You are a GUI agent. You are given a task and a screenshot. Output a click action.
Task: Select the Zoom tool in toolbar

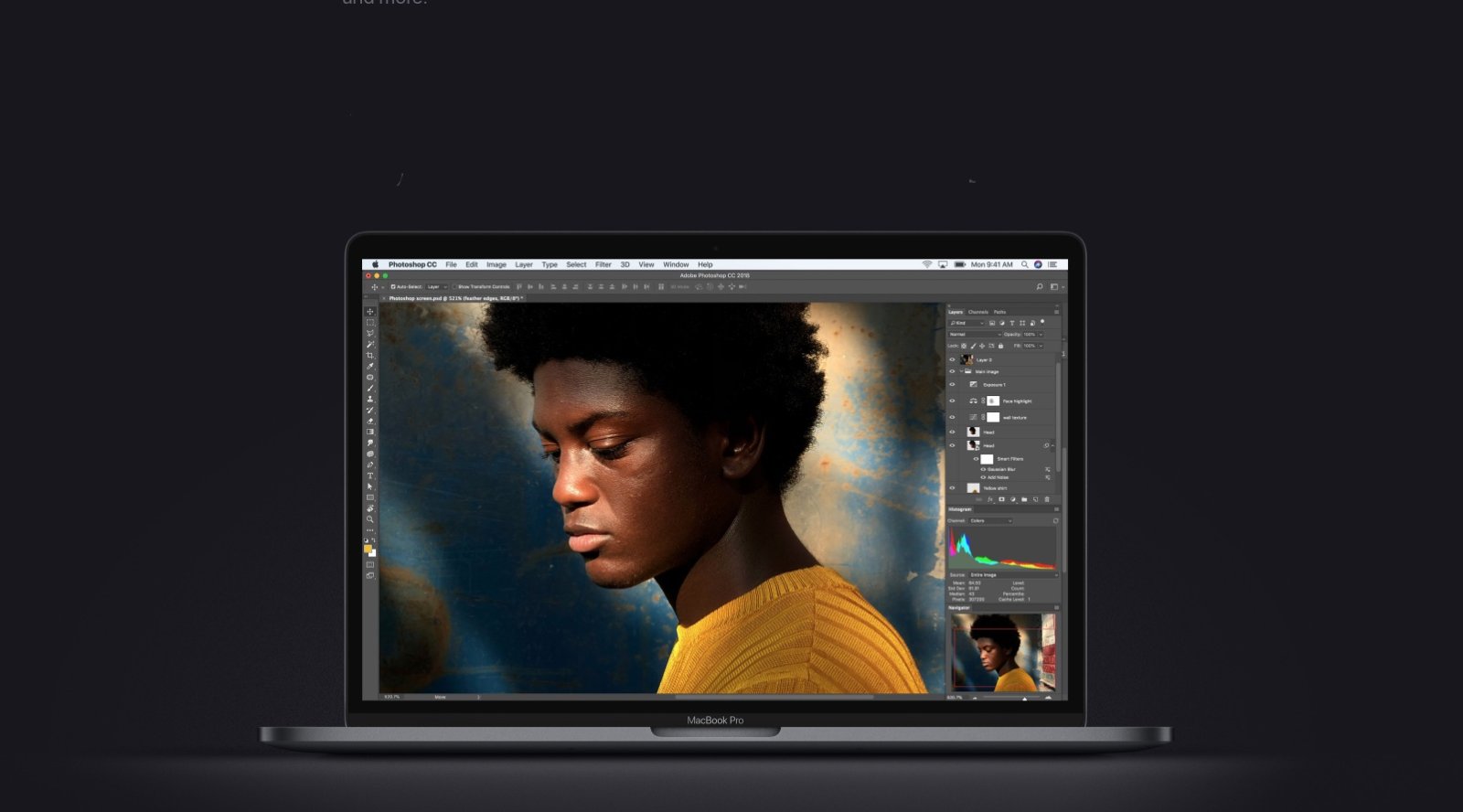tap(370, 519)
